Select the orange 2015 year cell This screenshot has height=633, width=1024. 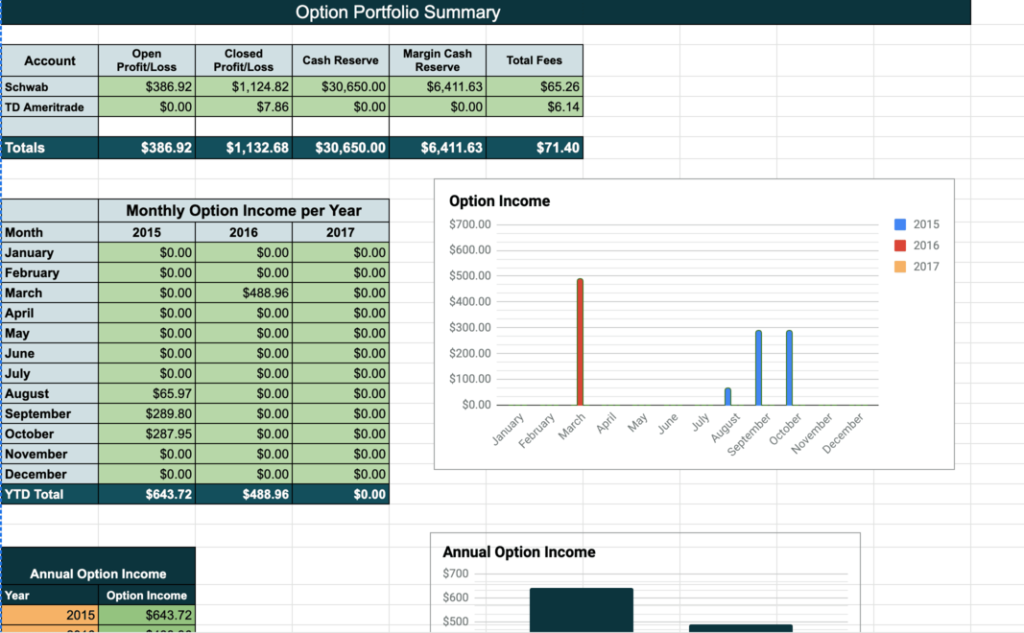click(50, 615)
